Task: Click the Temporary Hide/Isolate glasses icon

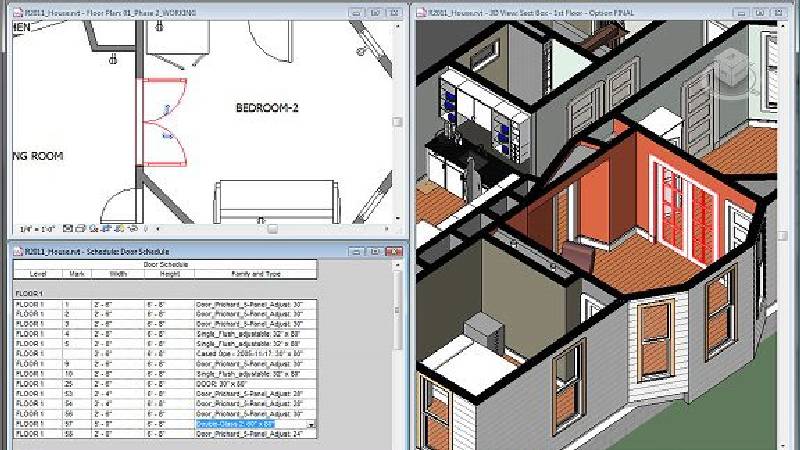Action: [x=133, y=229]
